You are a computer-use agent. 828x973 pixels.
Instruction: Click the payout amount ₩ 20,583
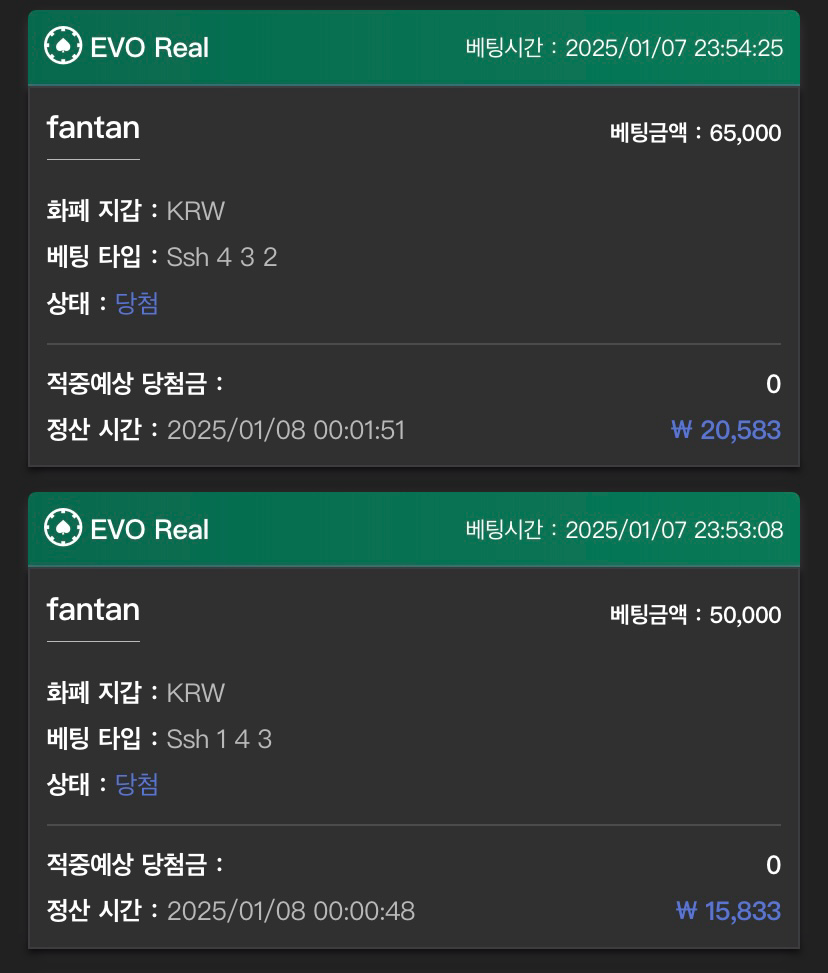click(726, 430)
